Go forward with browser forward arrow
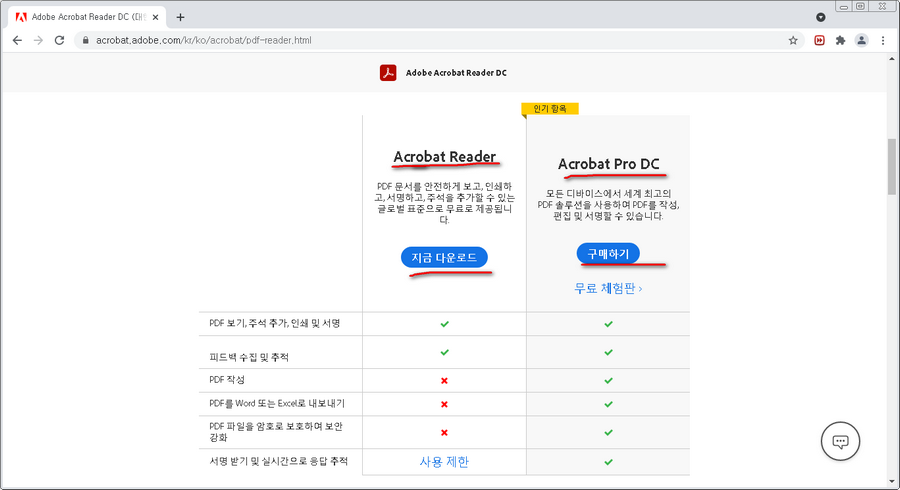 pyautogui.click(x=38, y=40)
